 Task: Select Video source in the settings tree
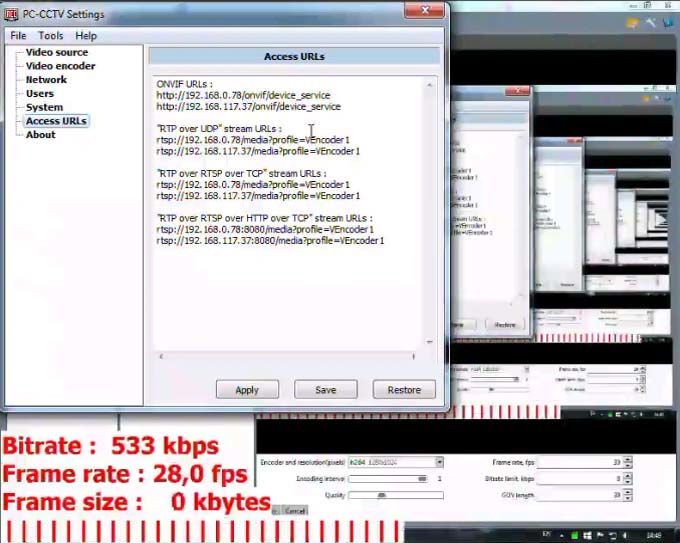pos(57,52)
